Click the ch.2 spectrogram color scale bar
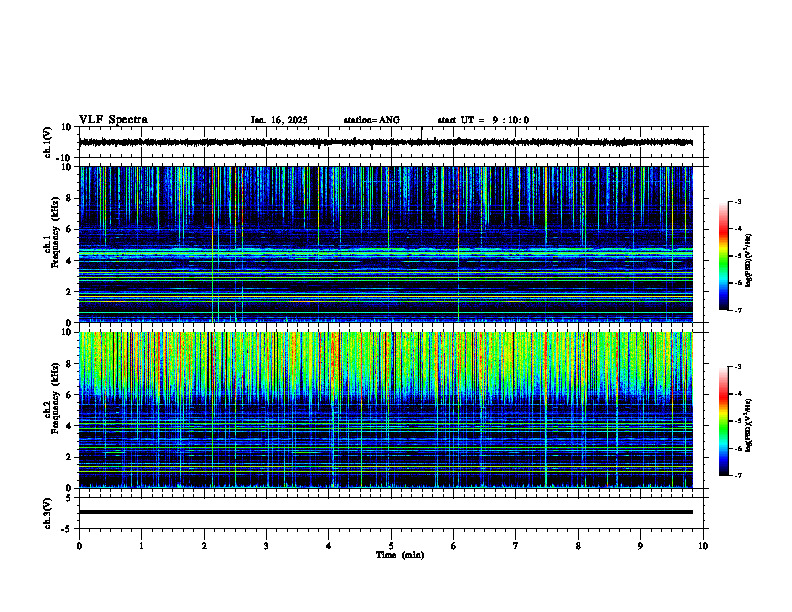The image size is (792, 612). (x=724, y=421)
